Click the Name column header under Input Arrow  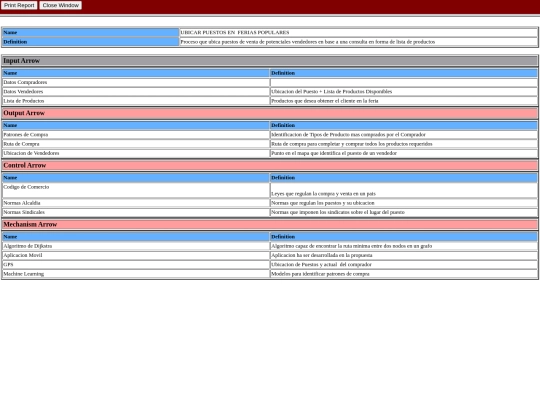point(136,73)
